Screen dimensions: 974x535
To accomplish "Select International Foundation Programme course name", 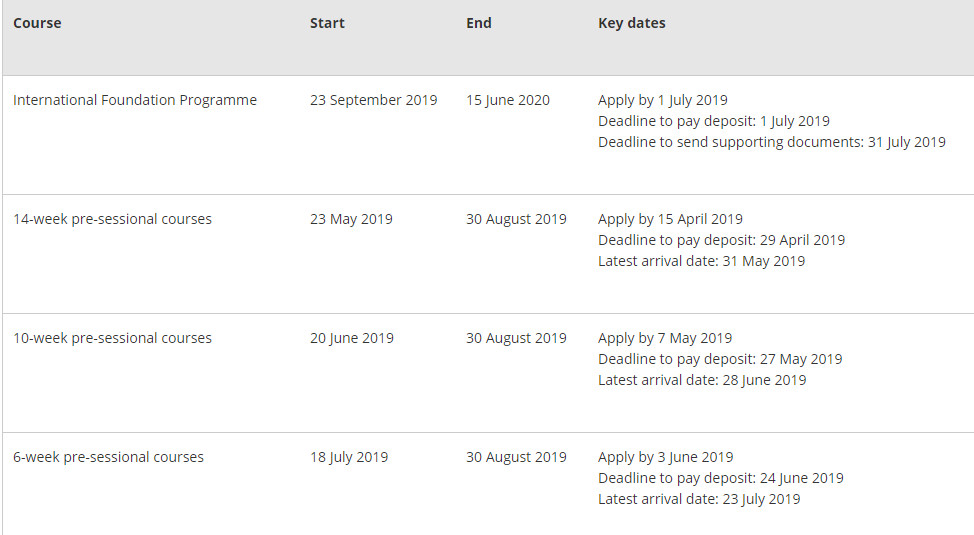I will click(x=135, y=100).
